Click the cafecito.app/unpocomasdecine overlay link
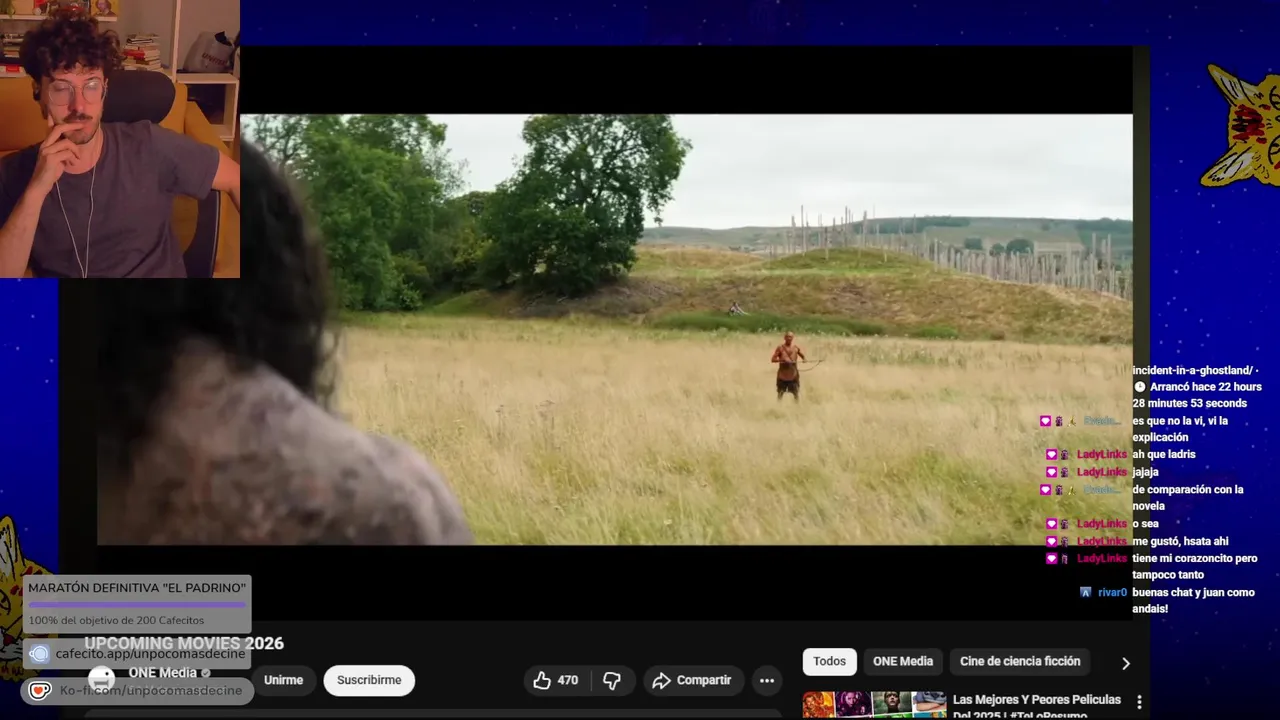The image size is (1280, 720). pyautogui.click(x=150, y=654)
